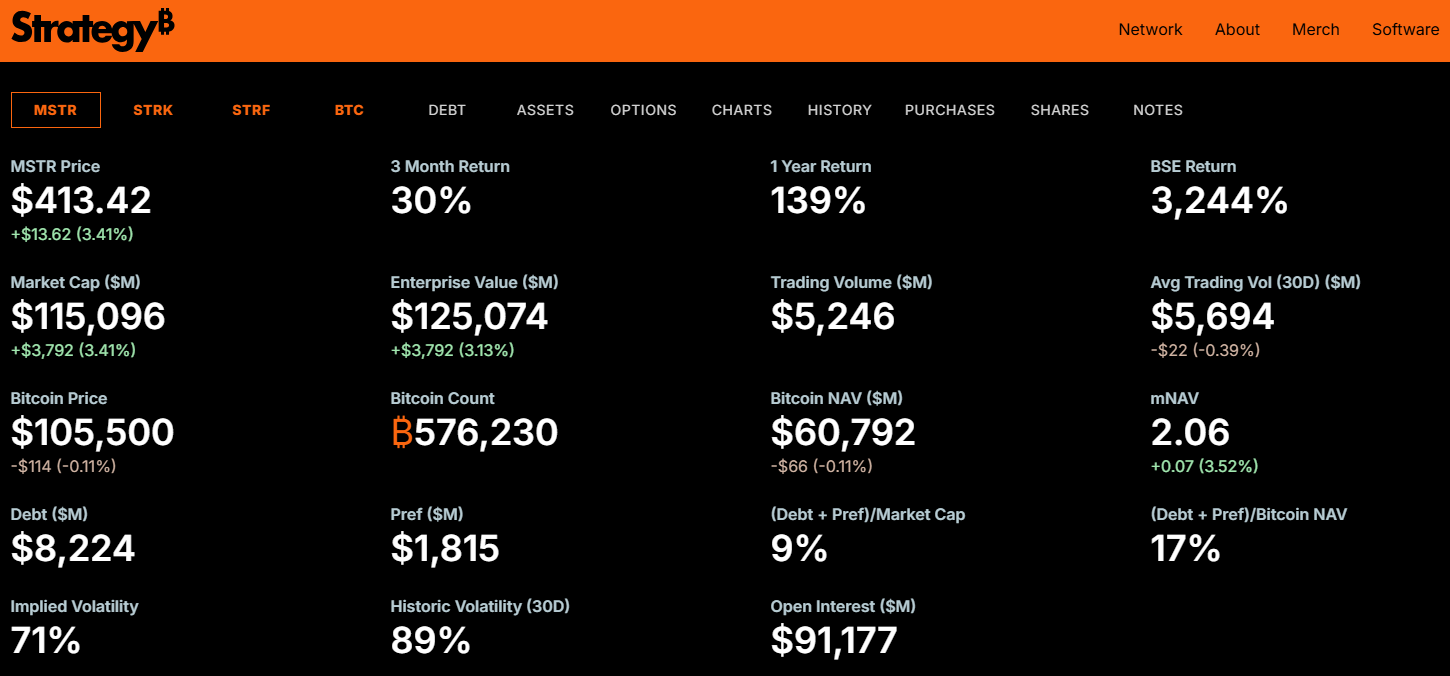Click the Strategy logo

pyautogui.click(x=92, y=30)
